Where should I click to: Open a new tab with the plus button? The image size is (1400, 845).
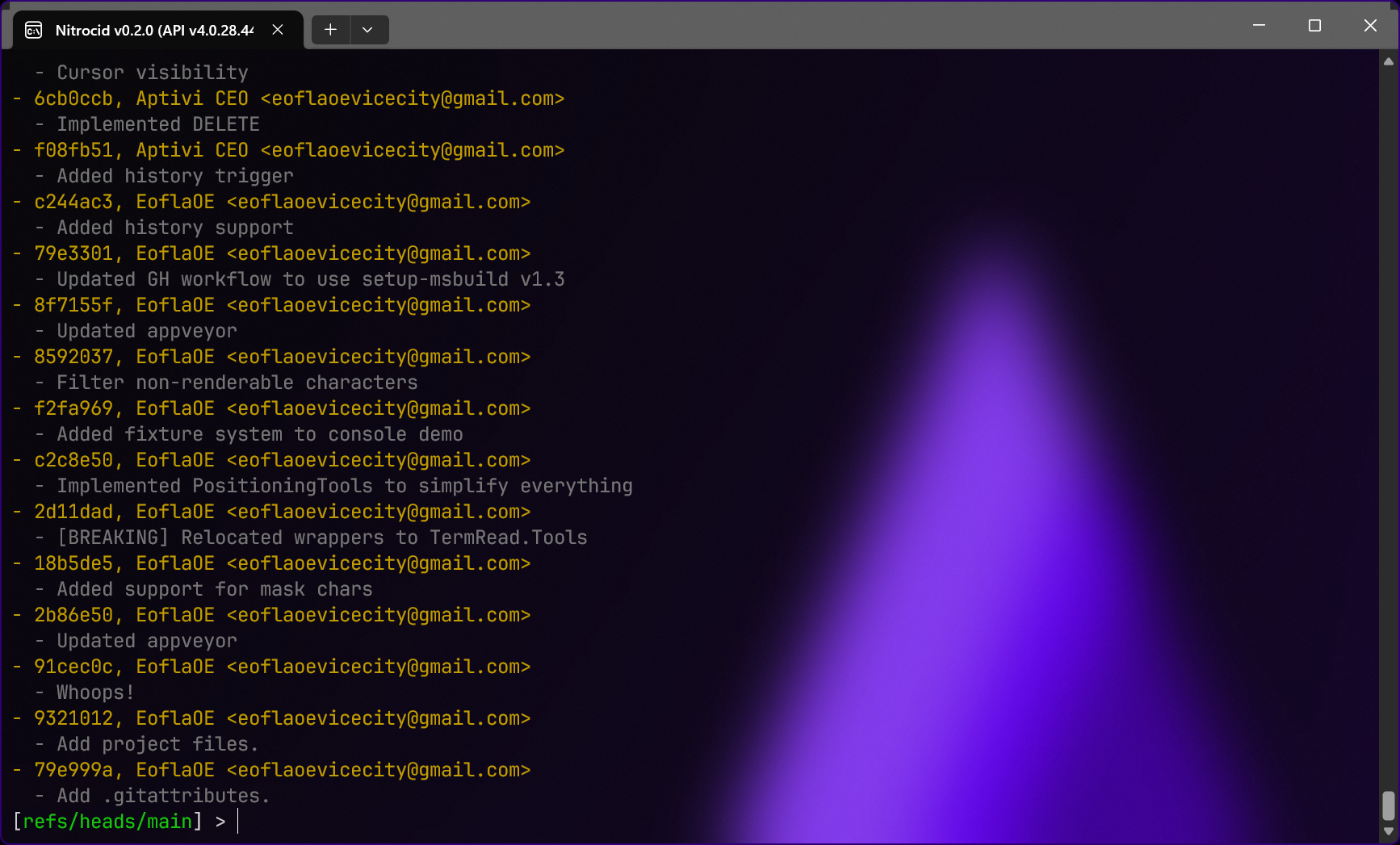pos(330,30)
